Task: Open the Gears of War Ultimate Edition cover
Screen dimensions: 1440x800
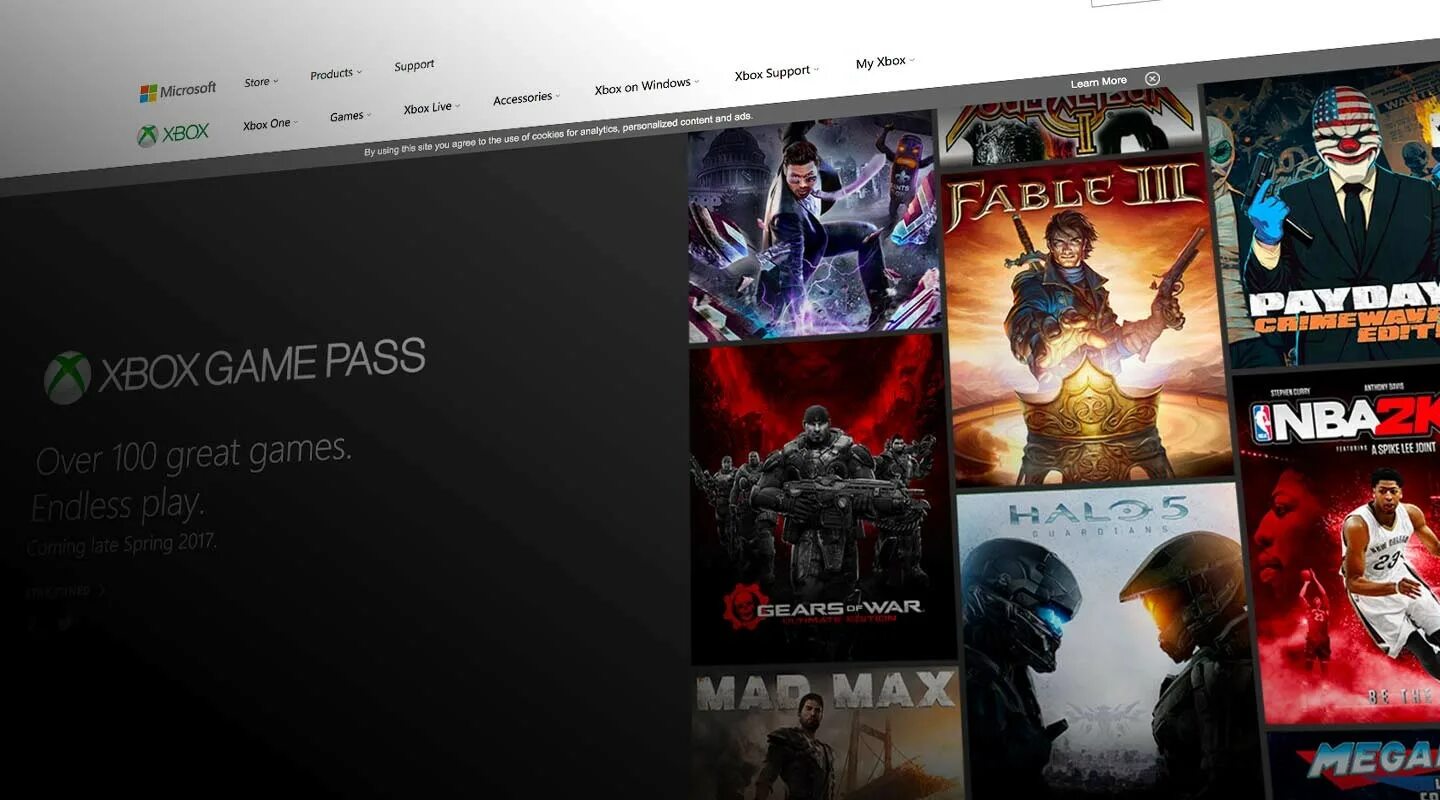Action: coord(821,498)
